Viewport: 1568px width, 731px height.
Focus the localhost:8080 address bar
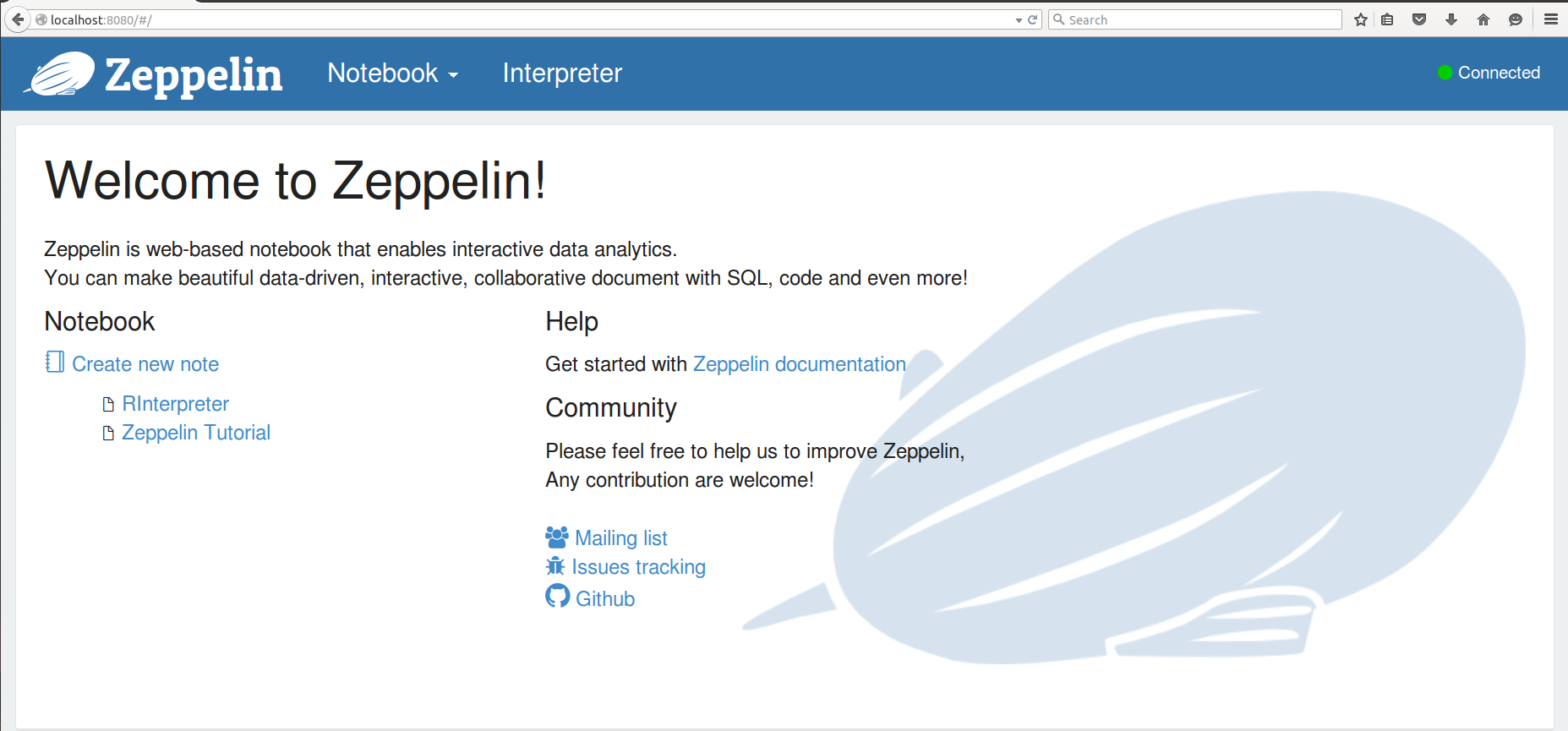(524, 19)
